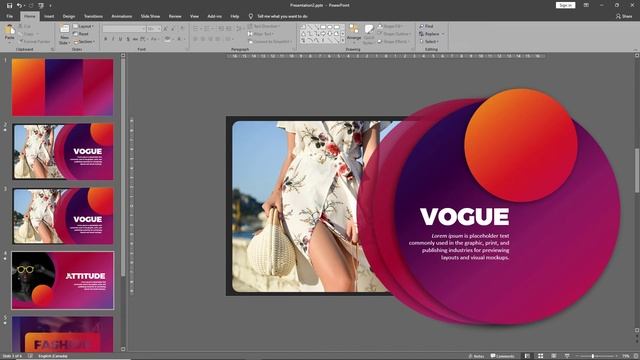Viewport: 640px width, 360px height.
Task: Click the Increase Font Size icon
Action: tap(166, 29)
